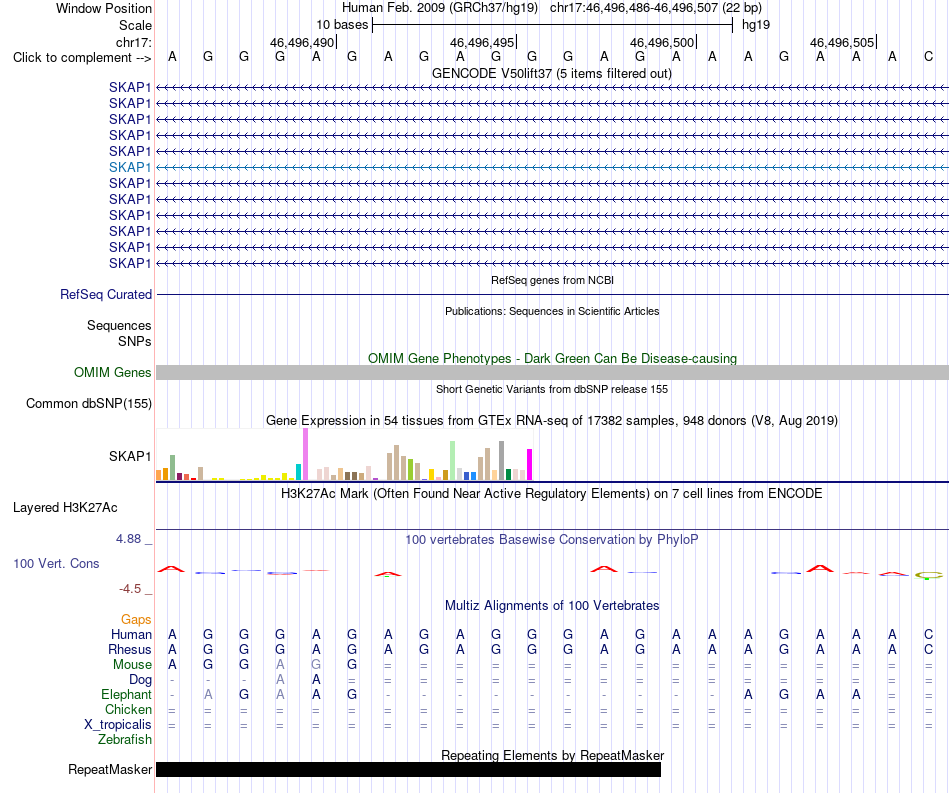The width and height of the screenshot is (950, 793).
Task: Click the 'SNPs' track label
Action: (135, 341)
